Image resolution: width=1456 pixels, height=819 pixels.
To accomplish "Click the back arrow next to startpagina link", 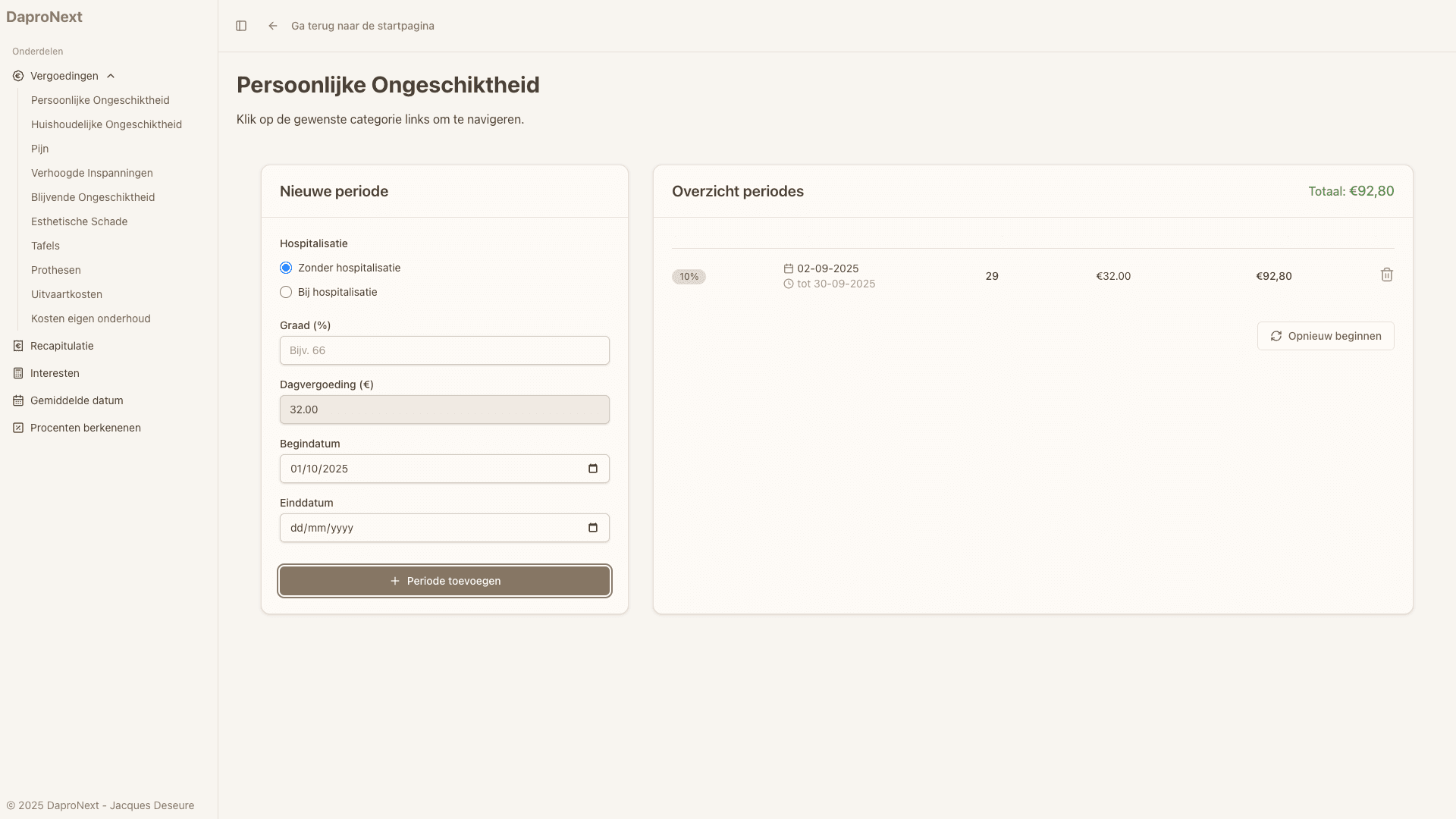I will [x=273, y=26].
